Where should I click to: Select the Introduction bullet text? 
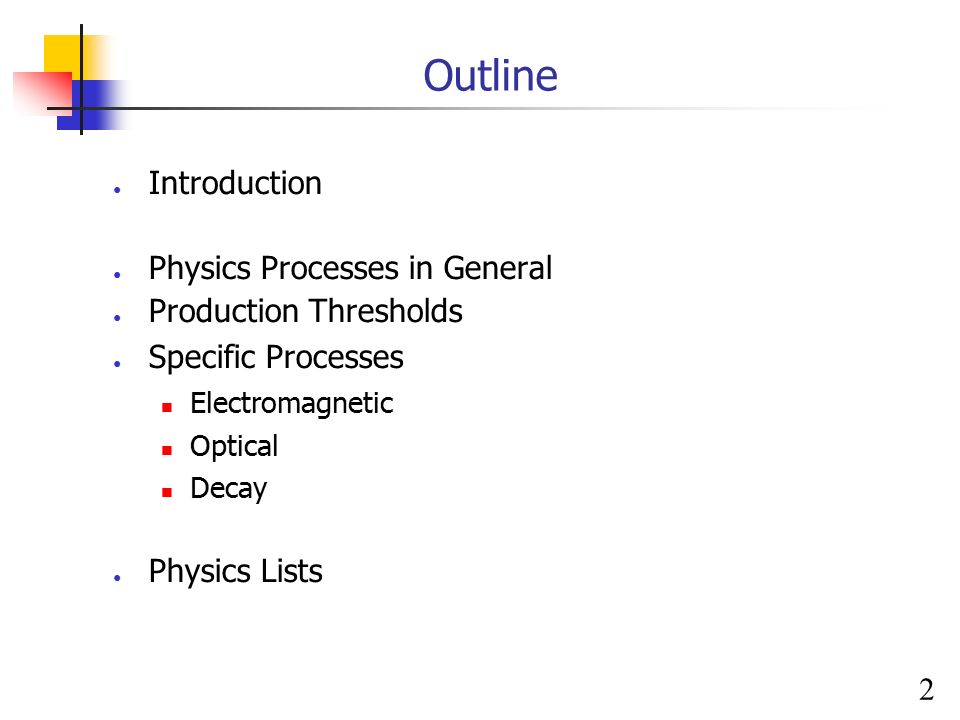(x=235, y=183)
